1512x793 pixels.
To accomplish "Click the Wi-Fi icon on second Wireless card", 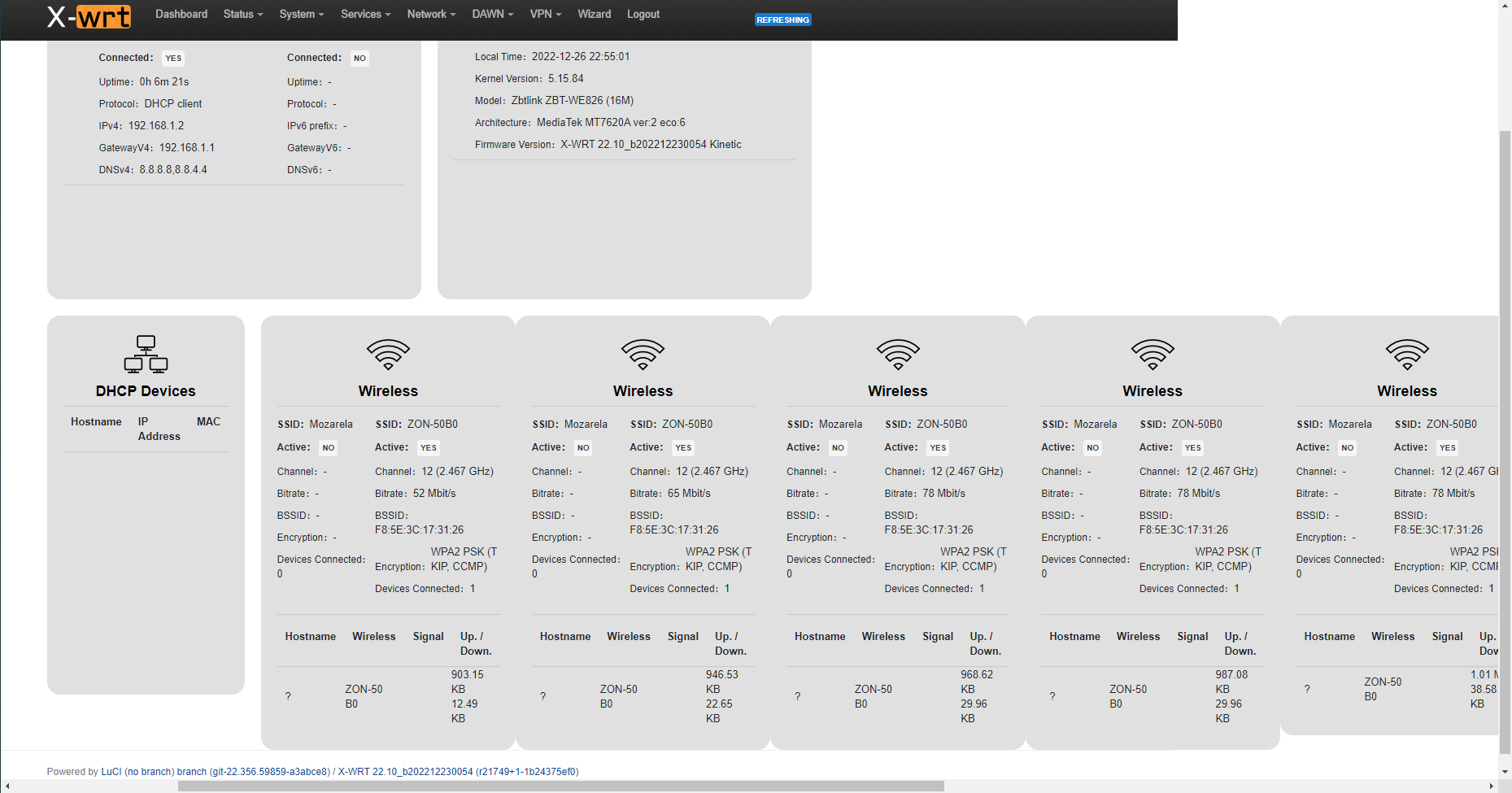I will (643, 354).
